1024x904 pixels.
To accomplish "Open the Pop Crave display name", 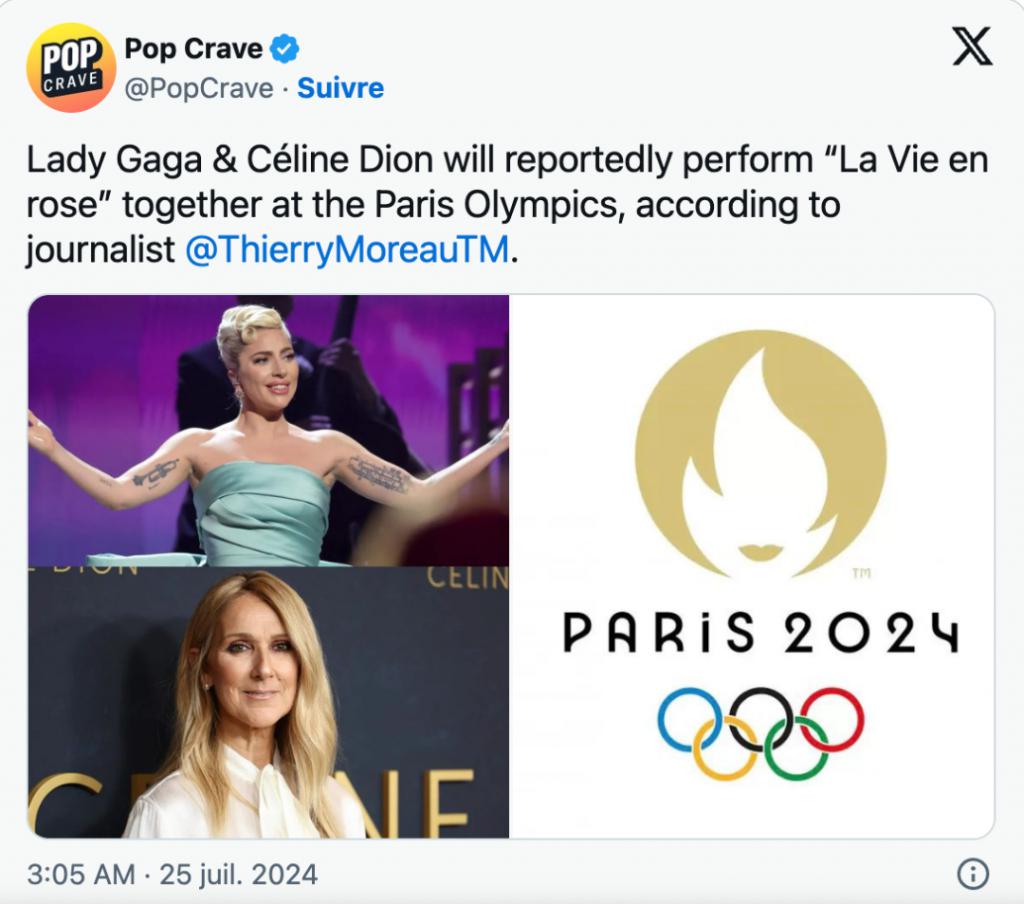I will [193, 48].
